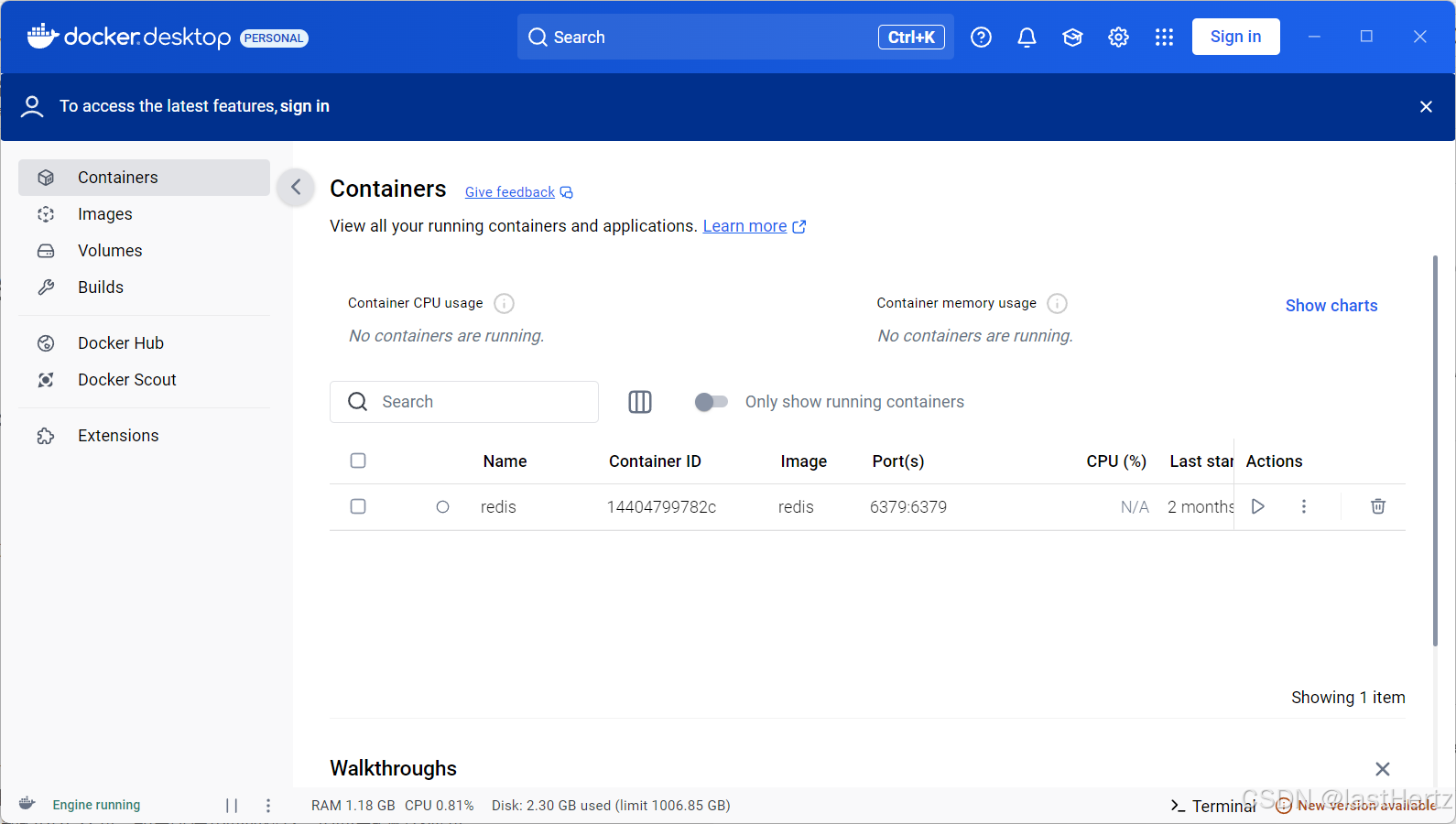Screen dimensions: 1456x824
Task: Go to Builds in the sidebar
Action: coord(144,287)
